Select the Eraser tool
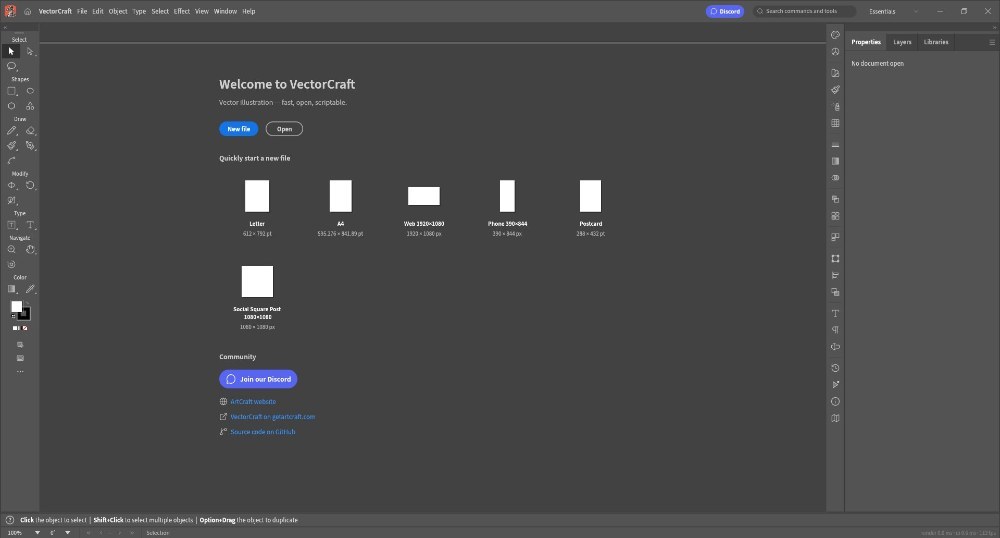This screenshot has height=538, width=1000. 30,131
